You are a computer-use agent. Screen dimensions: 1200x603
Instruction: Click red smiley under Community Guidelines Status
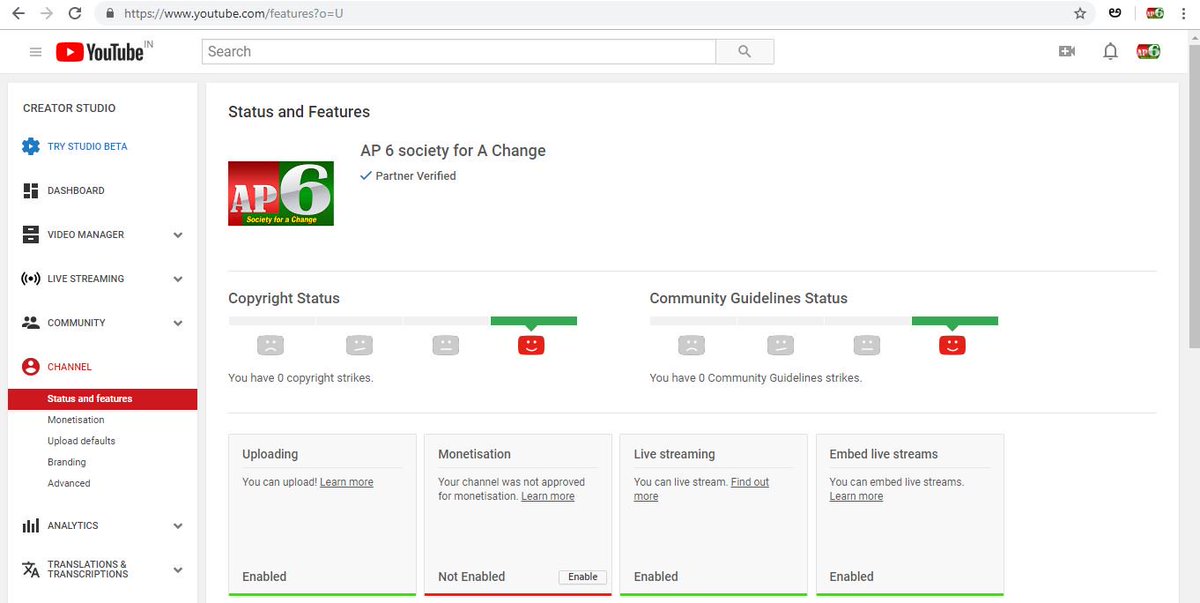point(952,345)
